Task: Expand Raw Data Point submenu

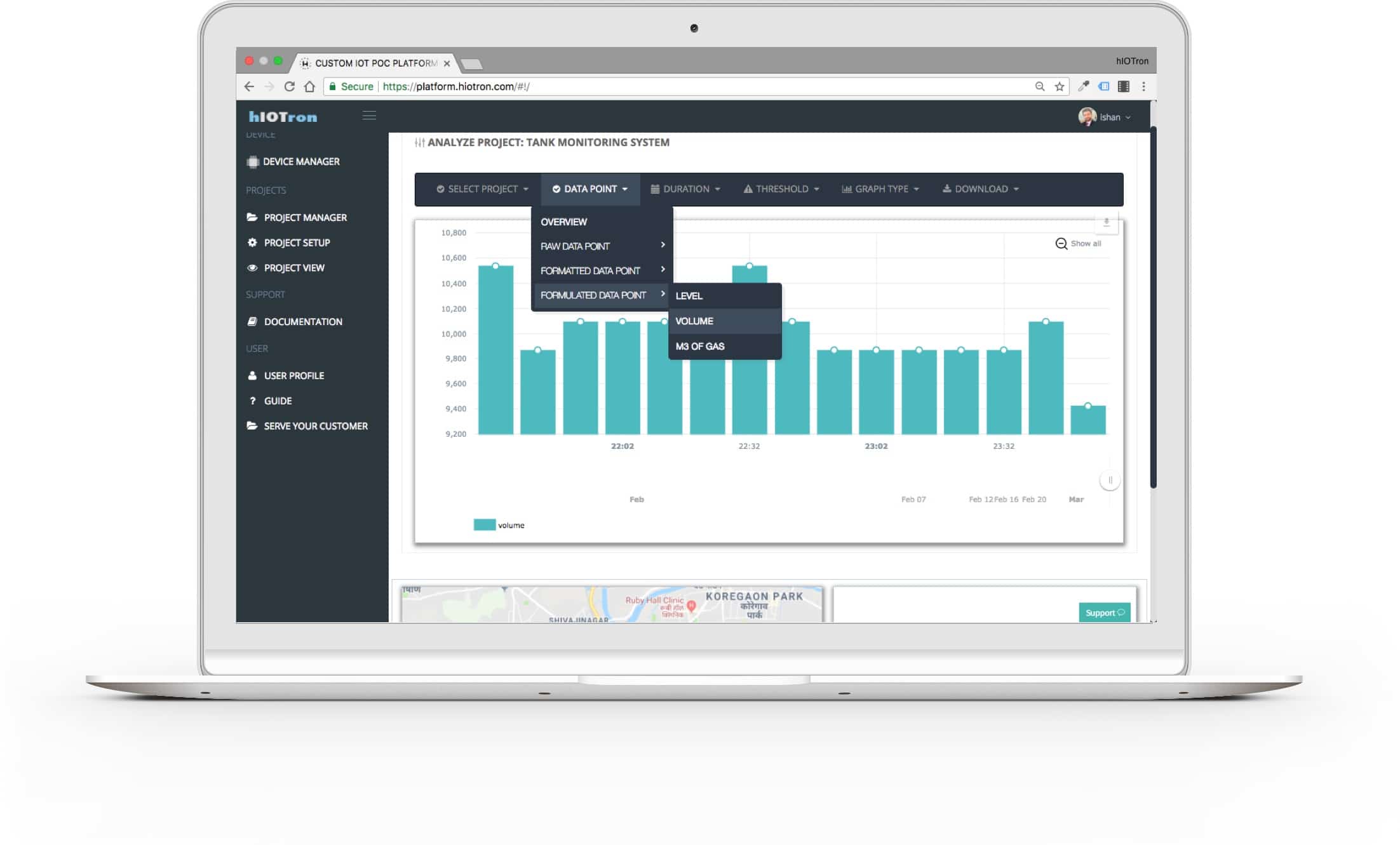Action: point(602,246)
